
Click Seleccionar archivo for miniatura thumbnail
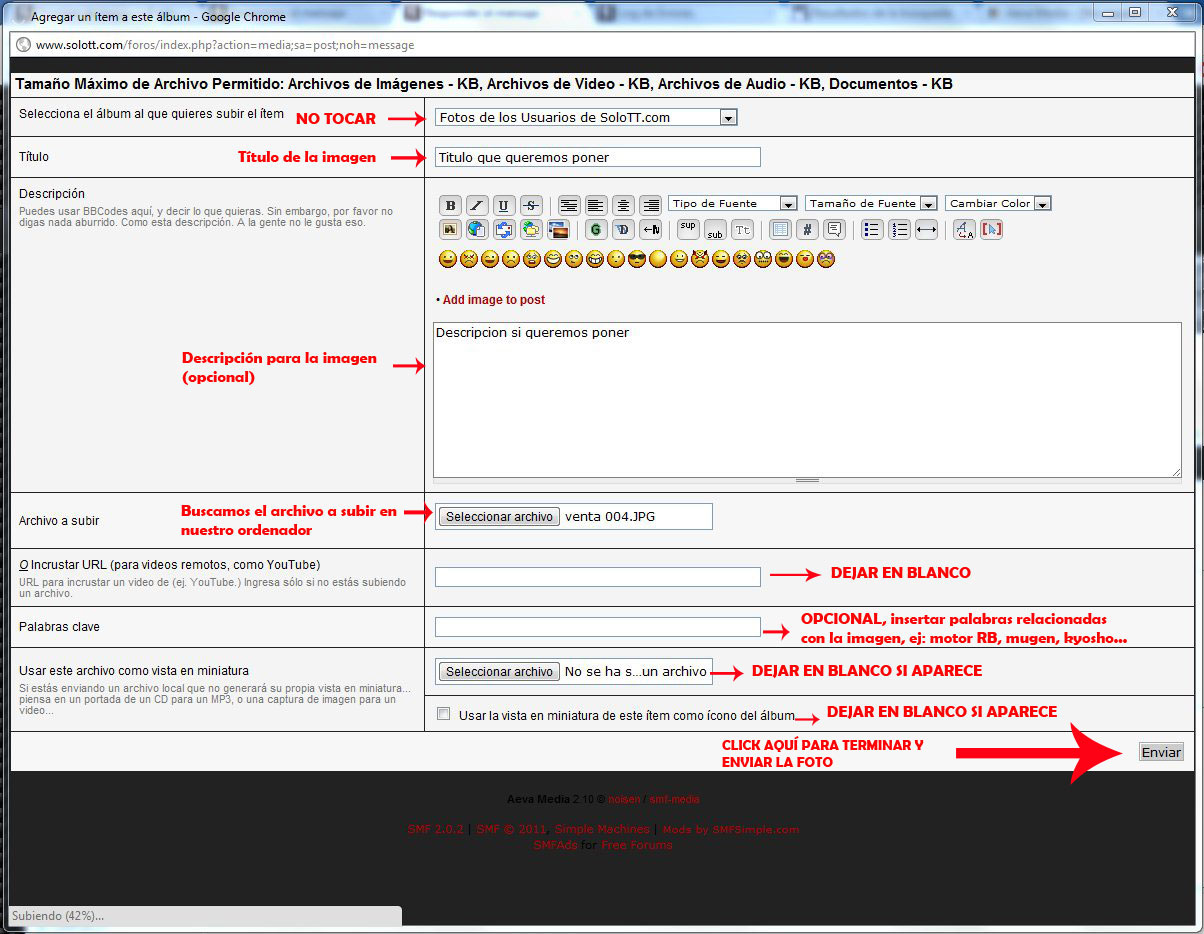click(500, 672)
